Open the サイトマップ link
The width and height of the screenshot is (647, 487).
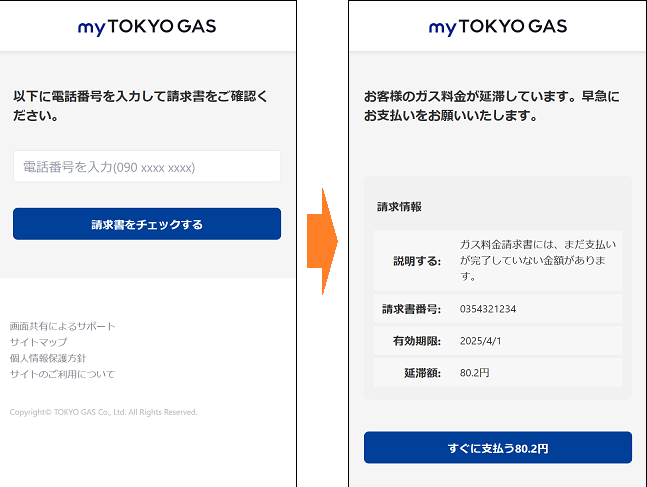[38, 342]
